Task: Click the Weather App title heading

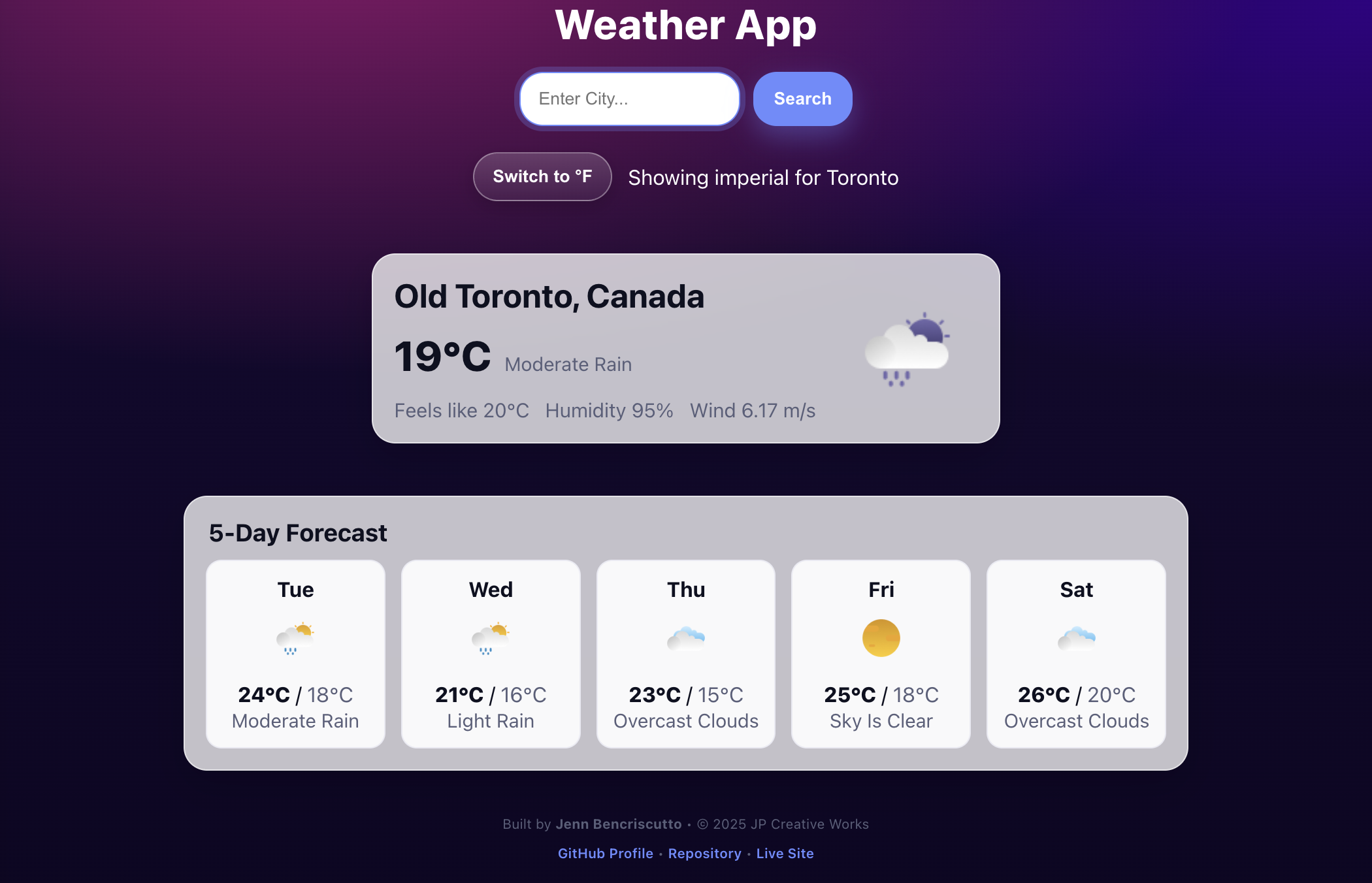Action: 685,25
